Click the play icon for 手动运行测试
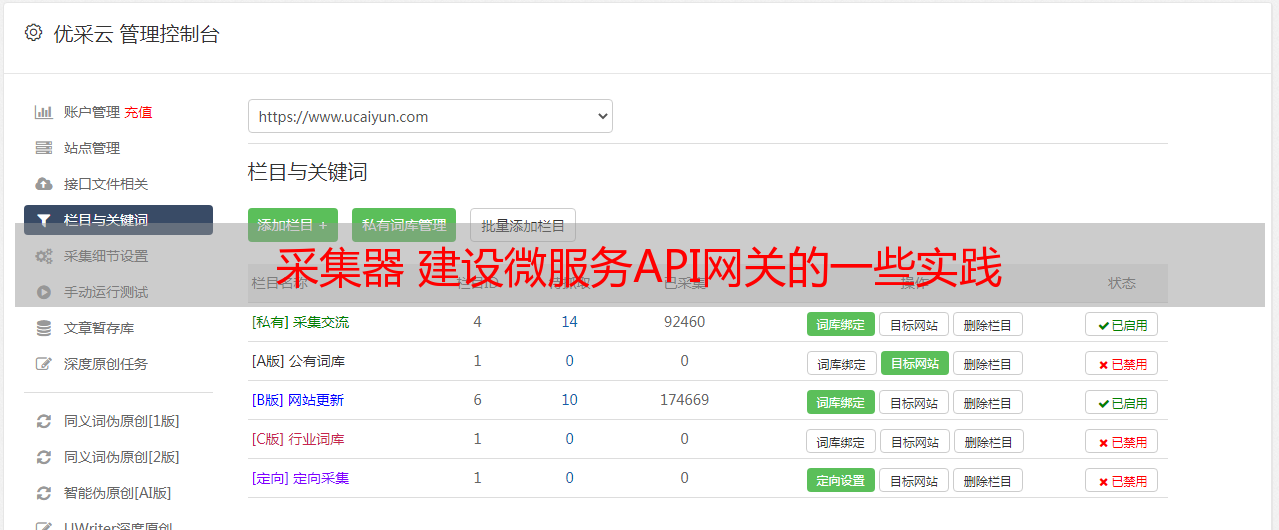The width and height of the screenshot is (1279, 530). 44,292
